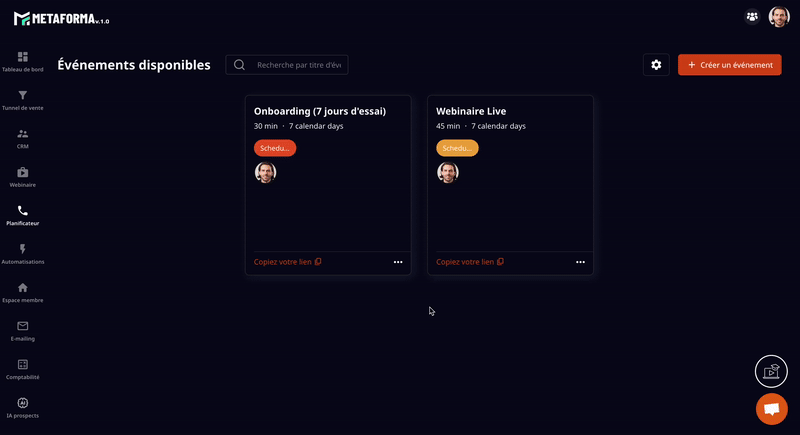Expand Onboarding card three-dot menu
The width and height of the screenshot is (800, 435).
[398, 262]
